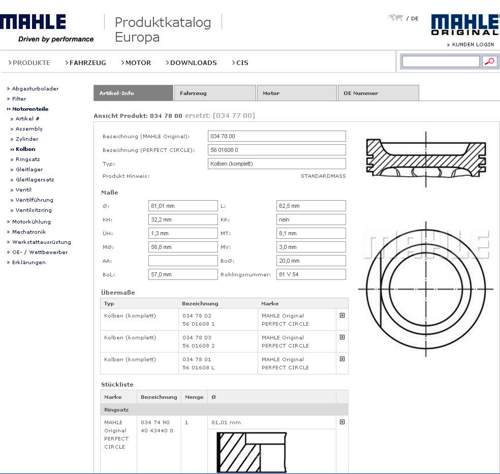The width and height of the screenshot is (500, 474).
Task: Expand the 034 78 02 oversize row
Action: [x=342, y=315]
